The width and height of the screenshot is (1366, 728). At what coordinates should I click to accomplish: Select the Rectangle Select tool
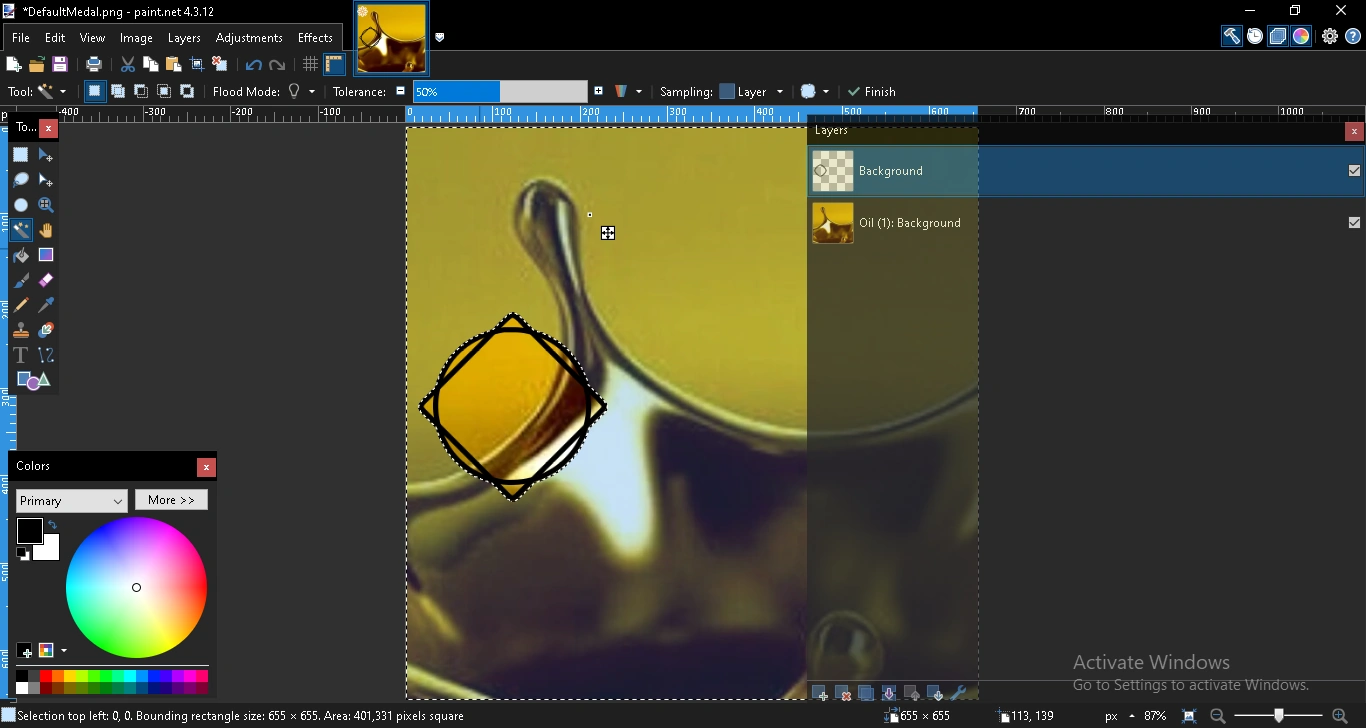click(21, 156)
